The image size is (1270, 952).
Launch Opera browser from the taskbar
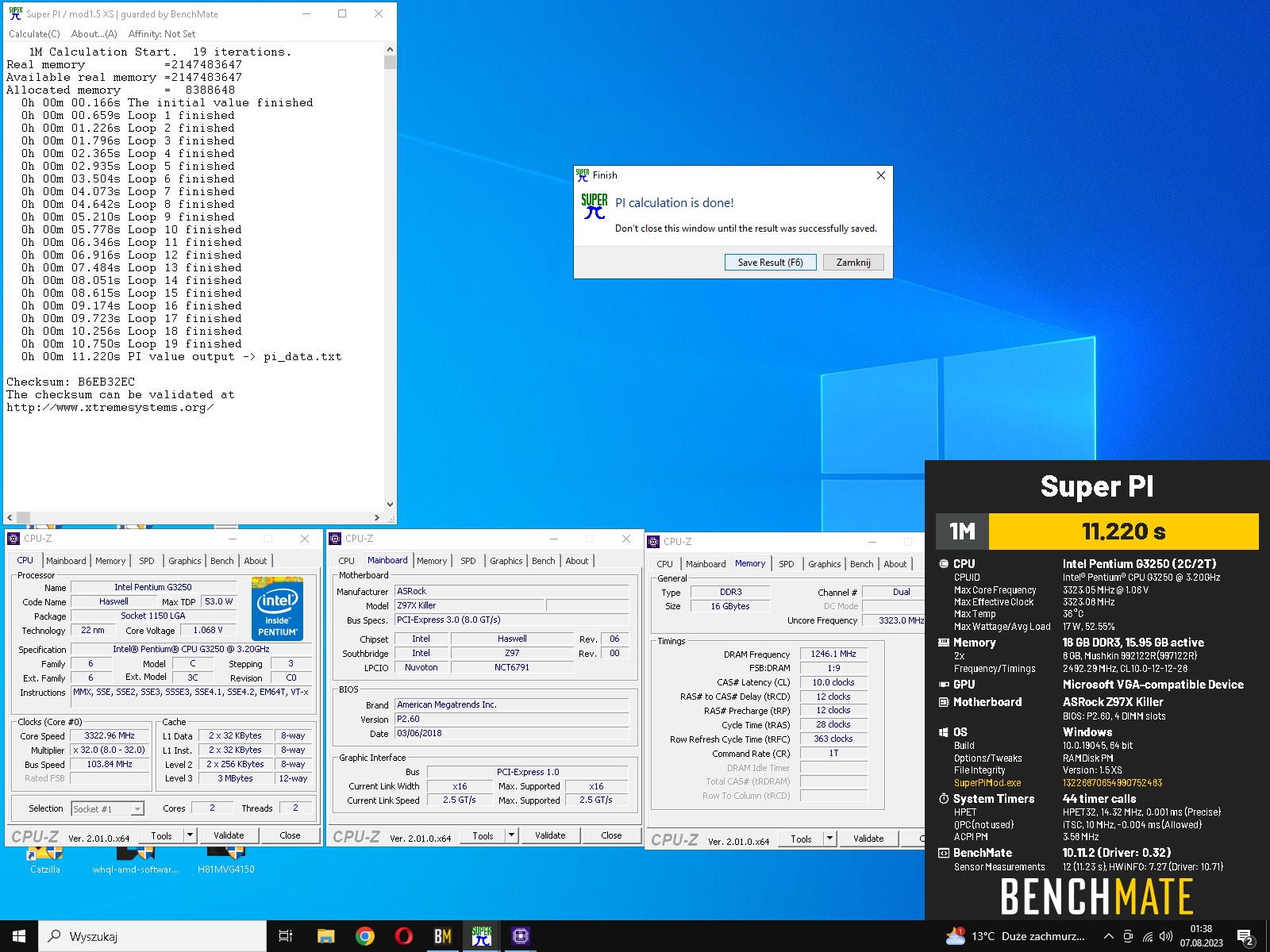[404, 936]
